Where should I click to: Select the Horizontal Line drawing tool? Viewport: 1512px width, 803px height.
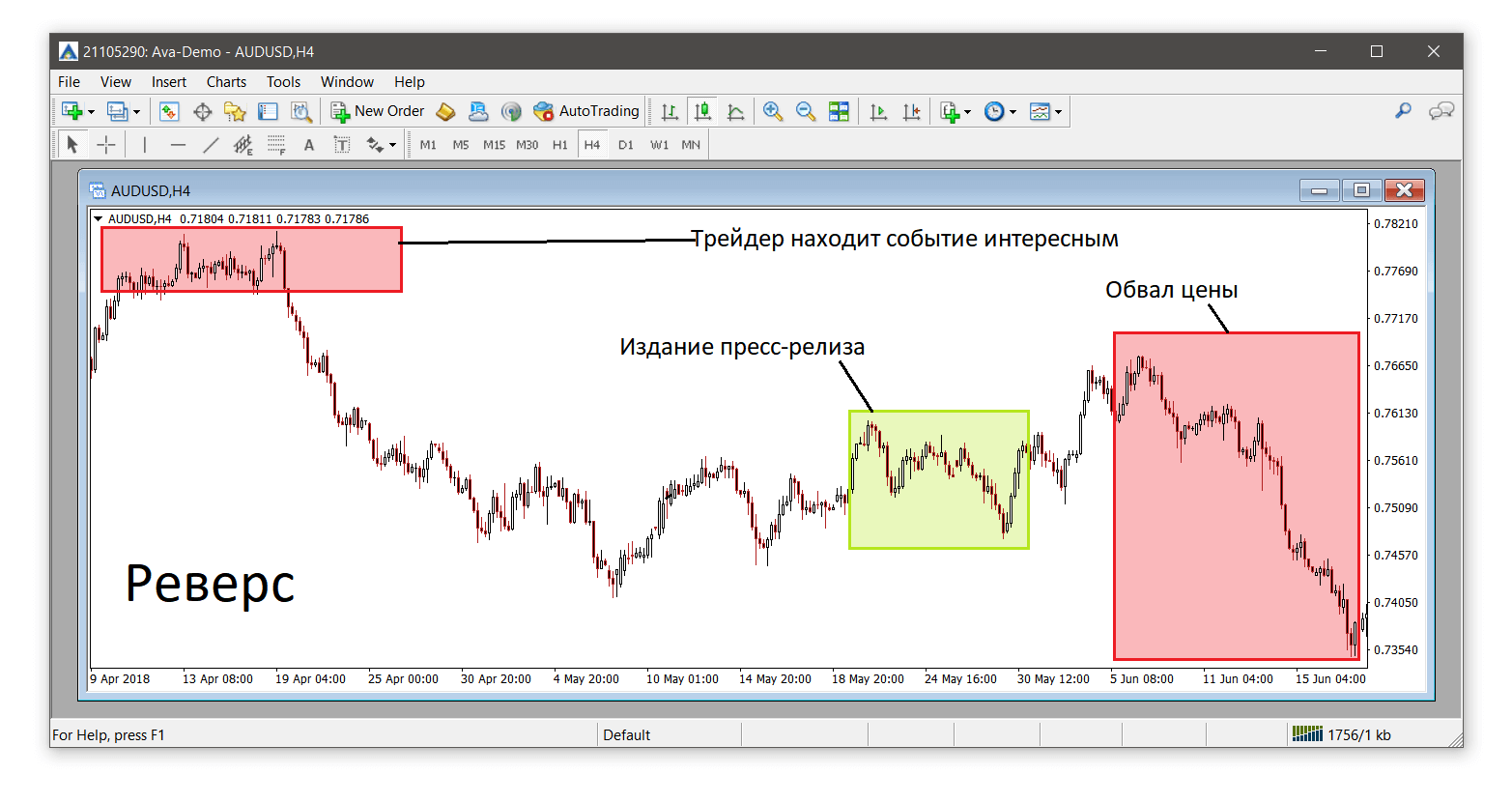pos(178,145)
